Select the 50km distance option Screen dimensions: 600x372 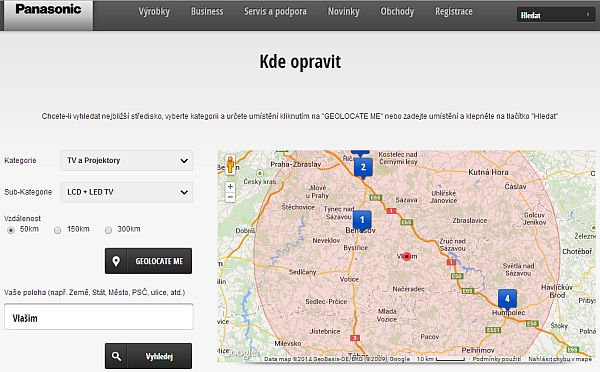[x=11, y=230]
